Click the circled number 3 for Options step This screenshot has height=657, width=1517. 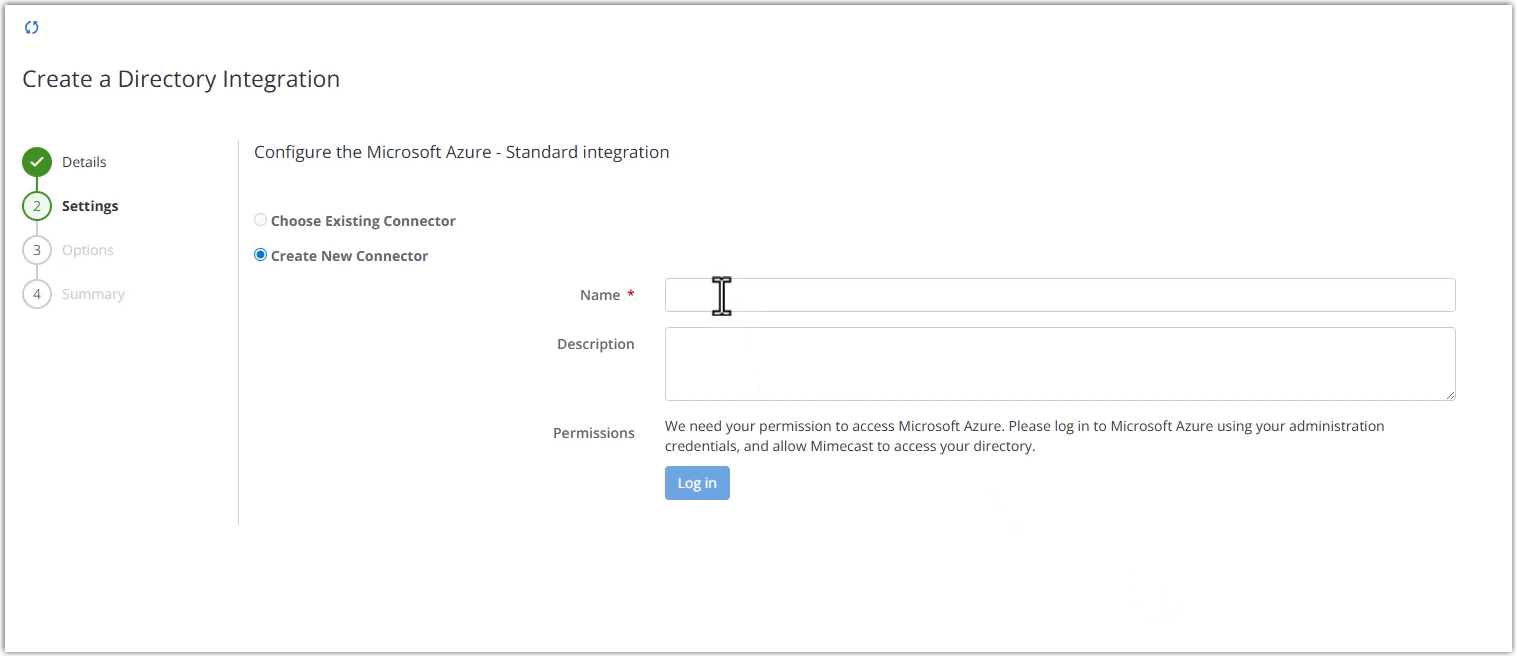(37, 249)
